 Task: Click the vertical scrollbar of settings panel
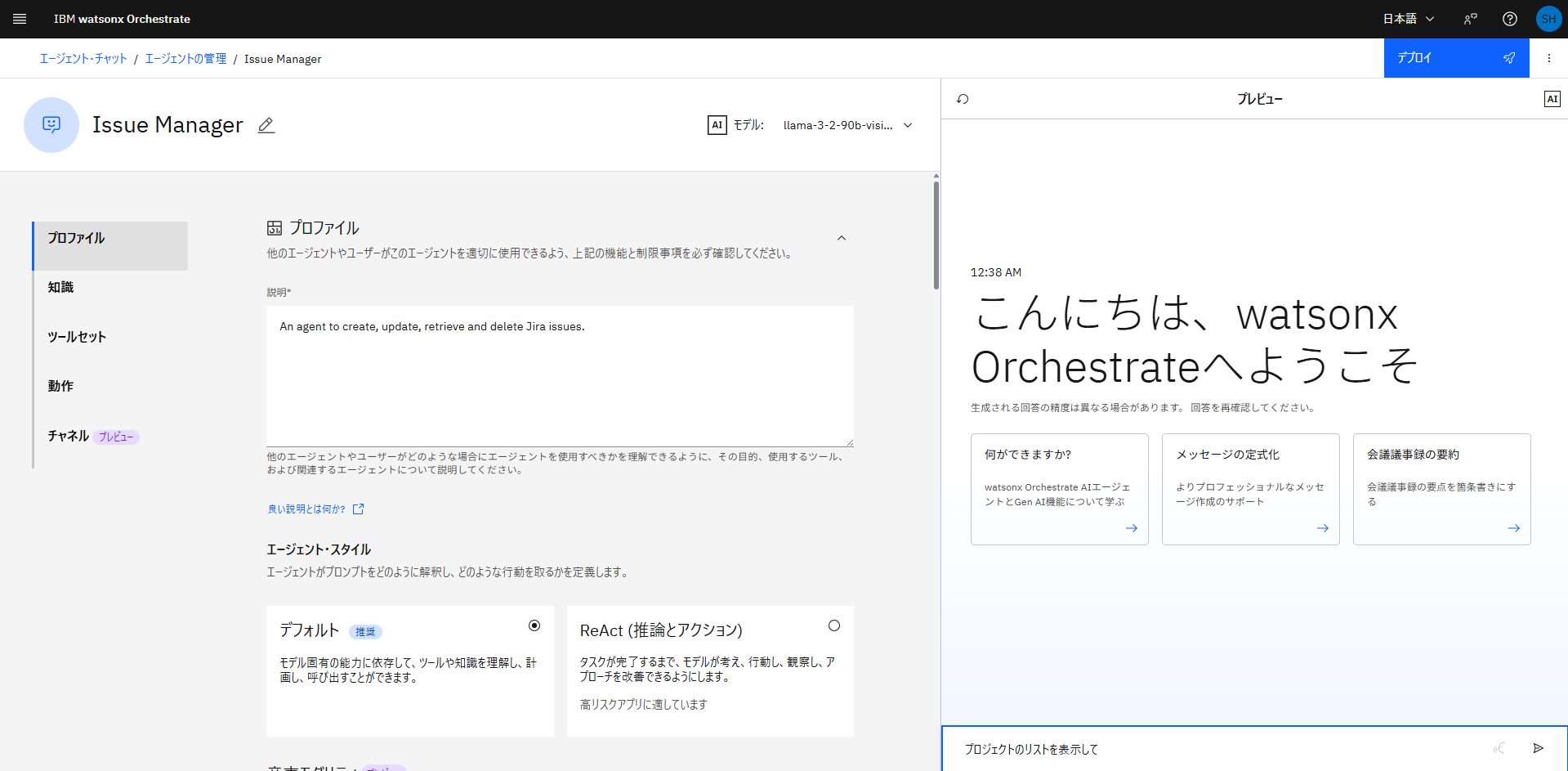(936, 235)
